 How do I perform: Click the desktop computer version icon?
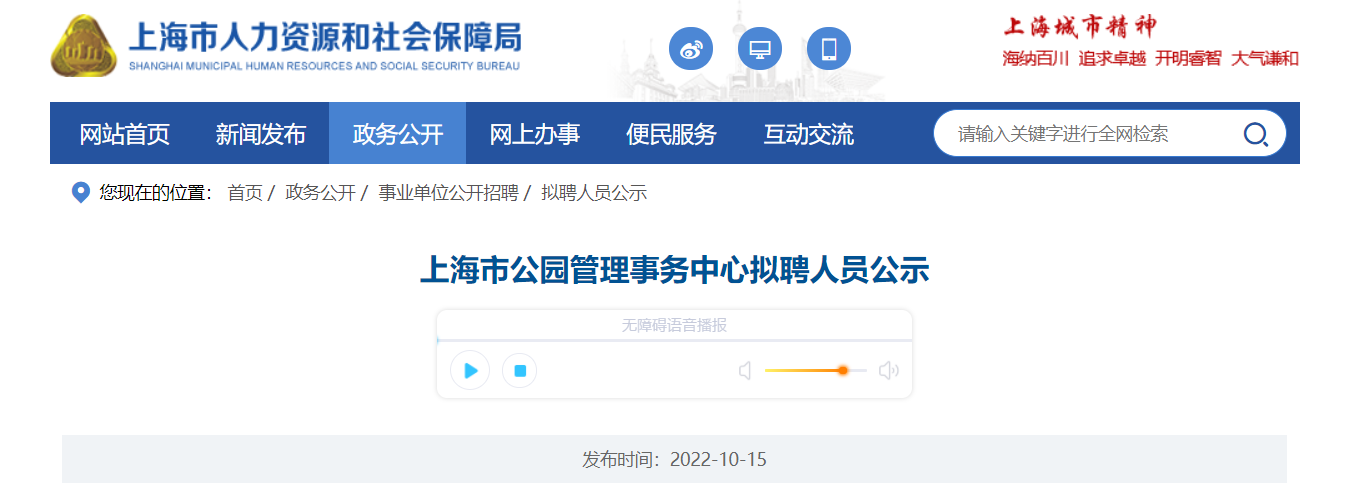[x=760, y=49]
